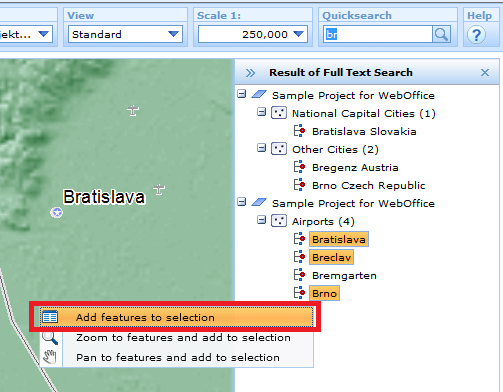Click the Airports point layer icon
The height and width of the screenshot is (392, 503).
point(279,221)
